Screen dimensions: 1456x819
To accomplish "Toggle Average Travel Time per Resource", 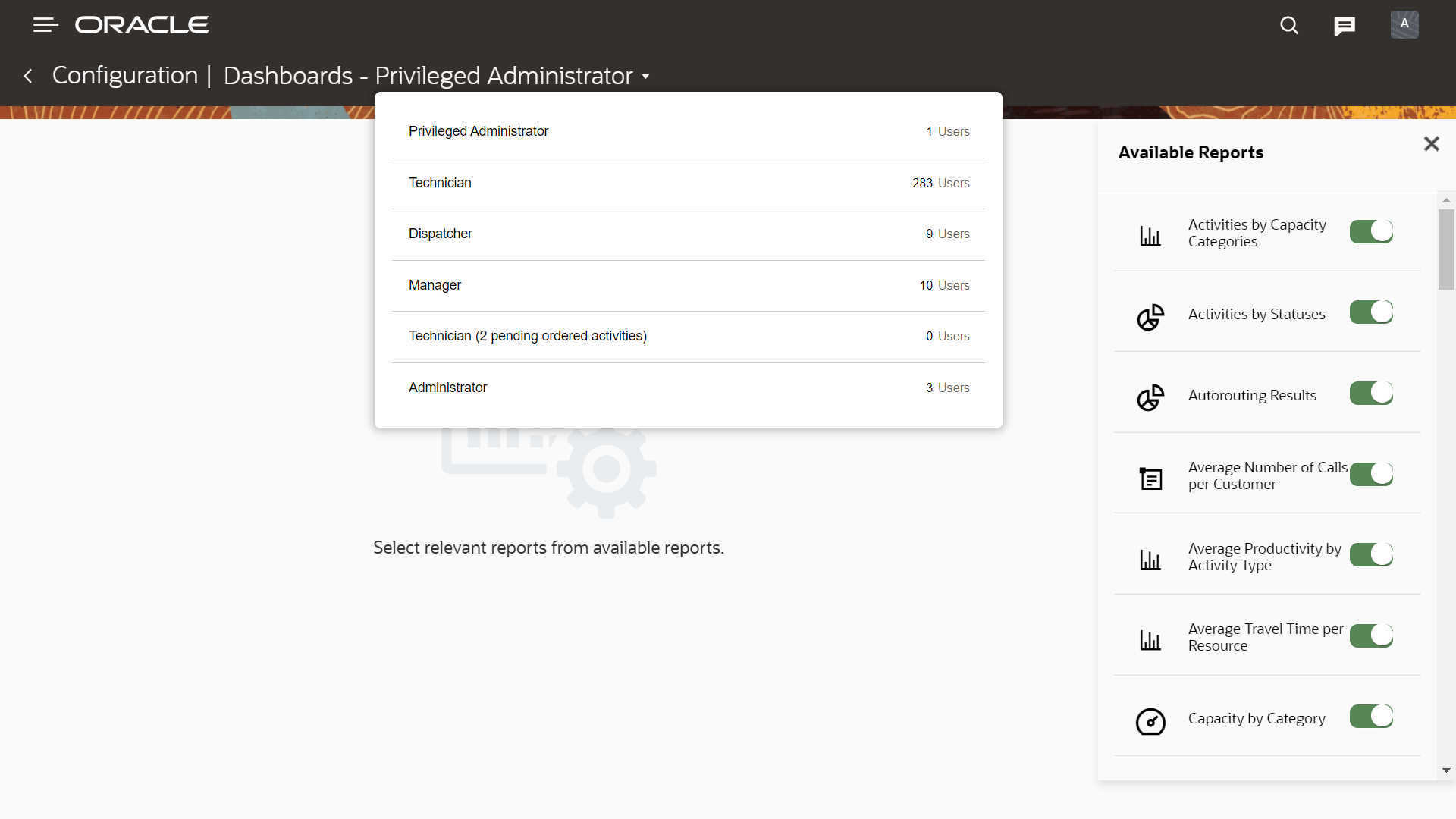I will tap(1371, 635).
